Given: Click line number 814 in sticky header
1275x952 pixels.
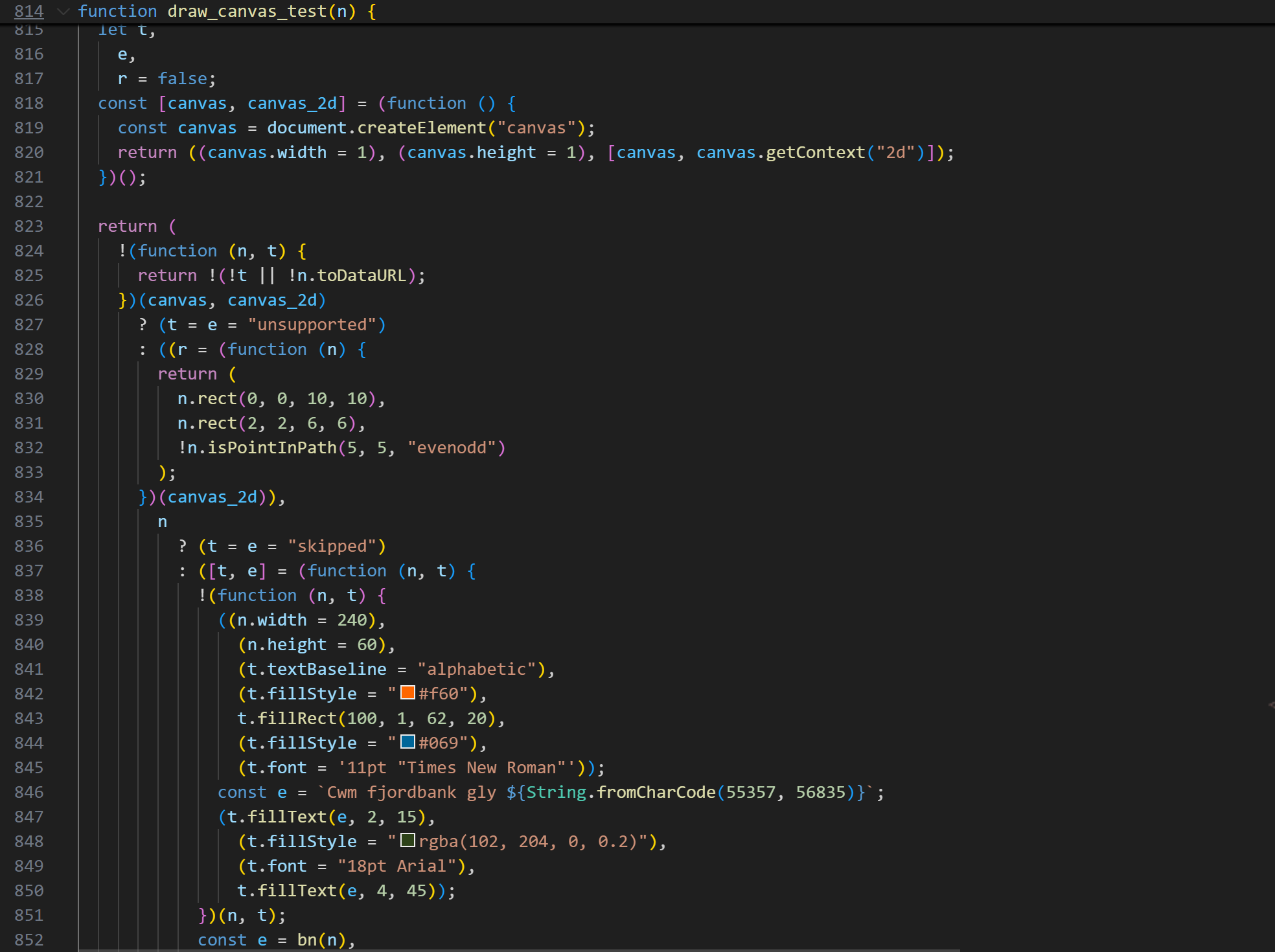Looking at the screenshot, I should pyautogui.click(x=29, y=11).
